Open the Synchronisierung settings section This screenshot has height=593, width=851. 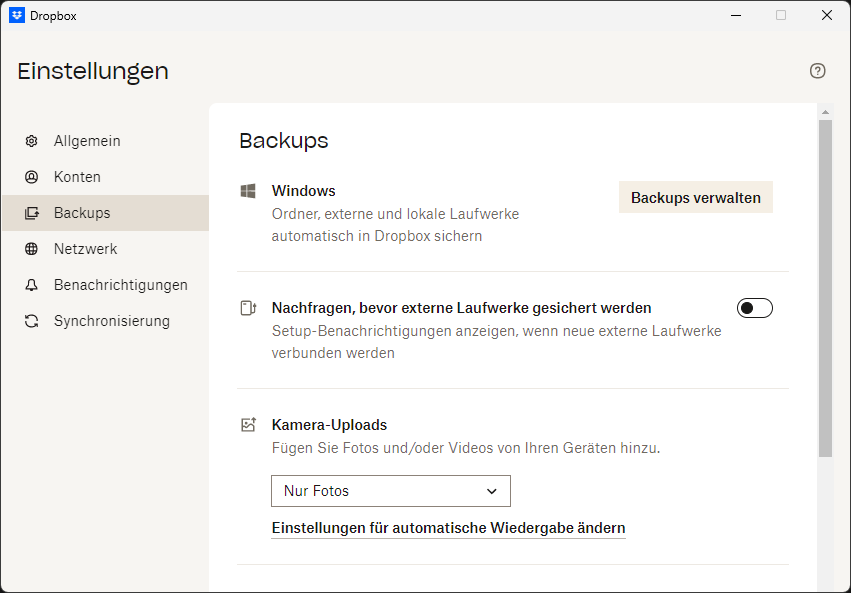coord(111,321)
